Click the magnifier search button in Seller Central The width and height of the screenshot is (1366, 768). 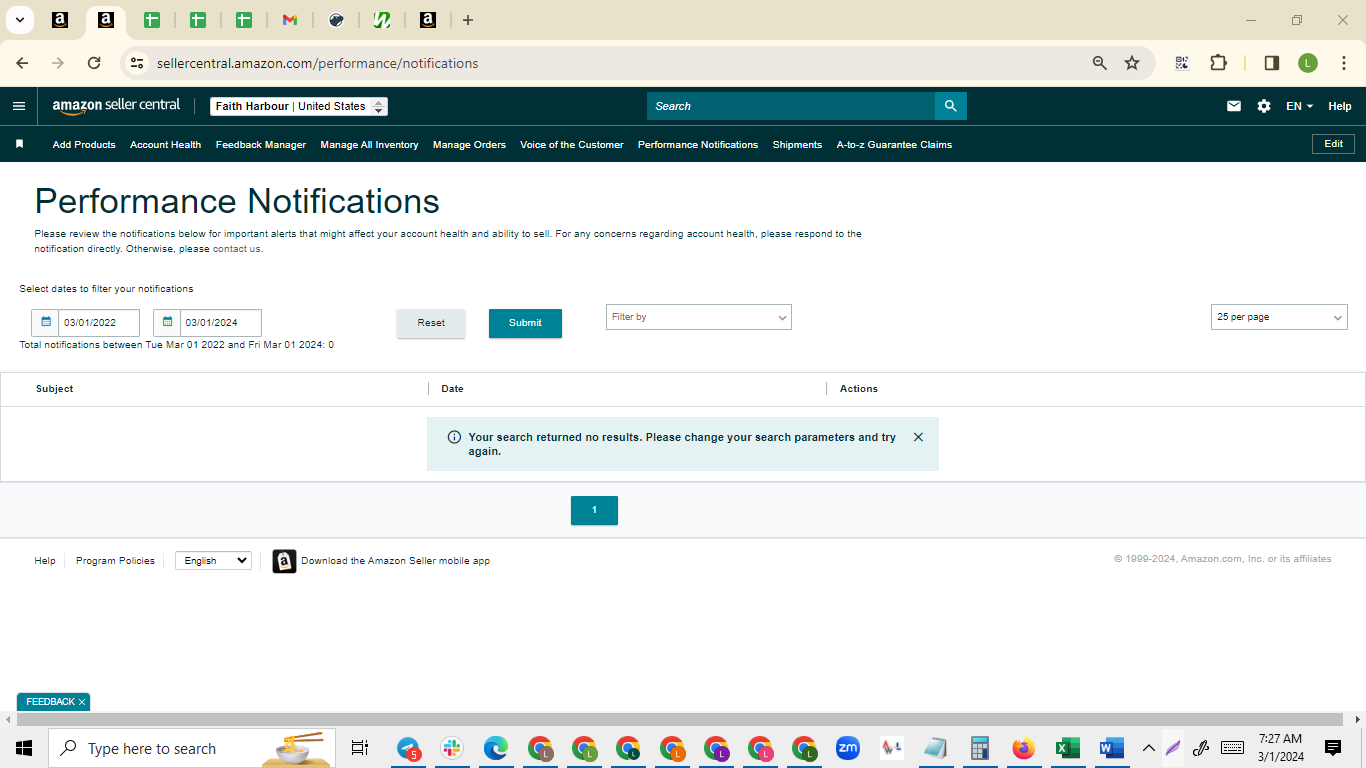[x=950, y=106]
